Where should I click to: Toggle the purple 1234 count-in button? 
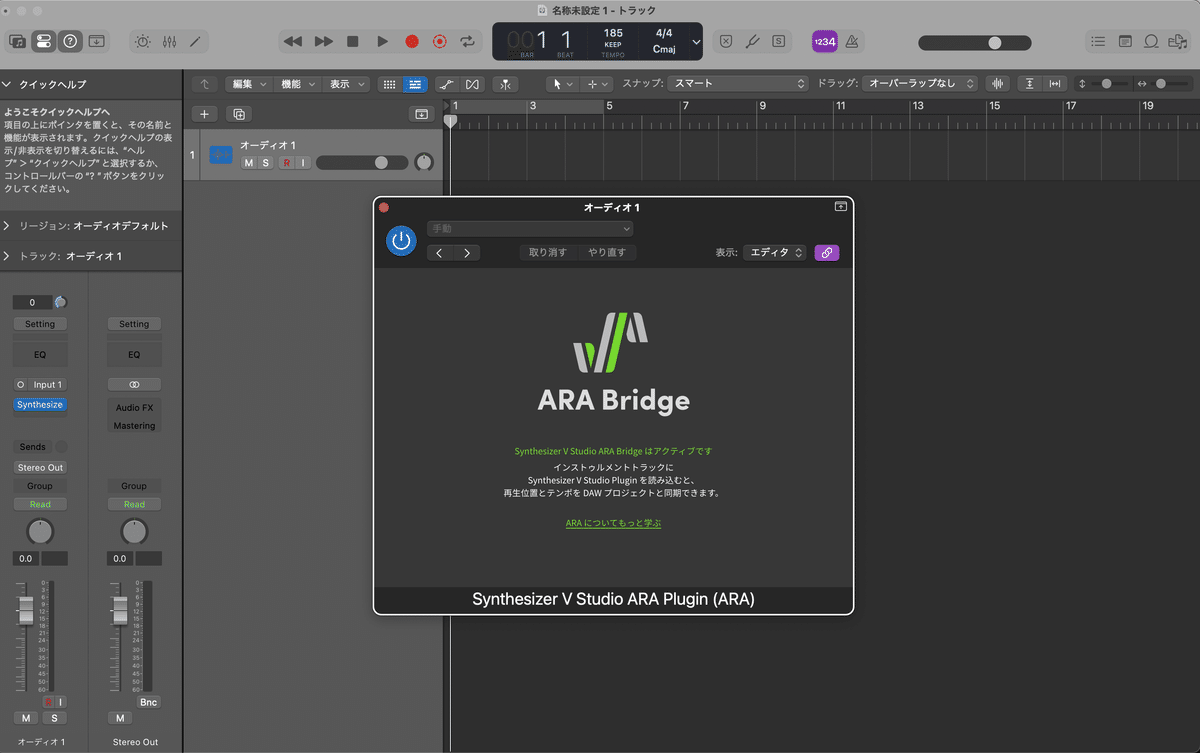(x=824, y=41)
